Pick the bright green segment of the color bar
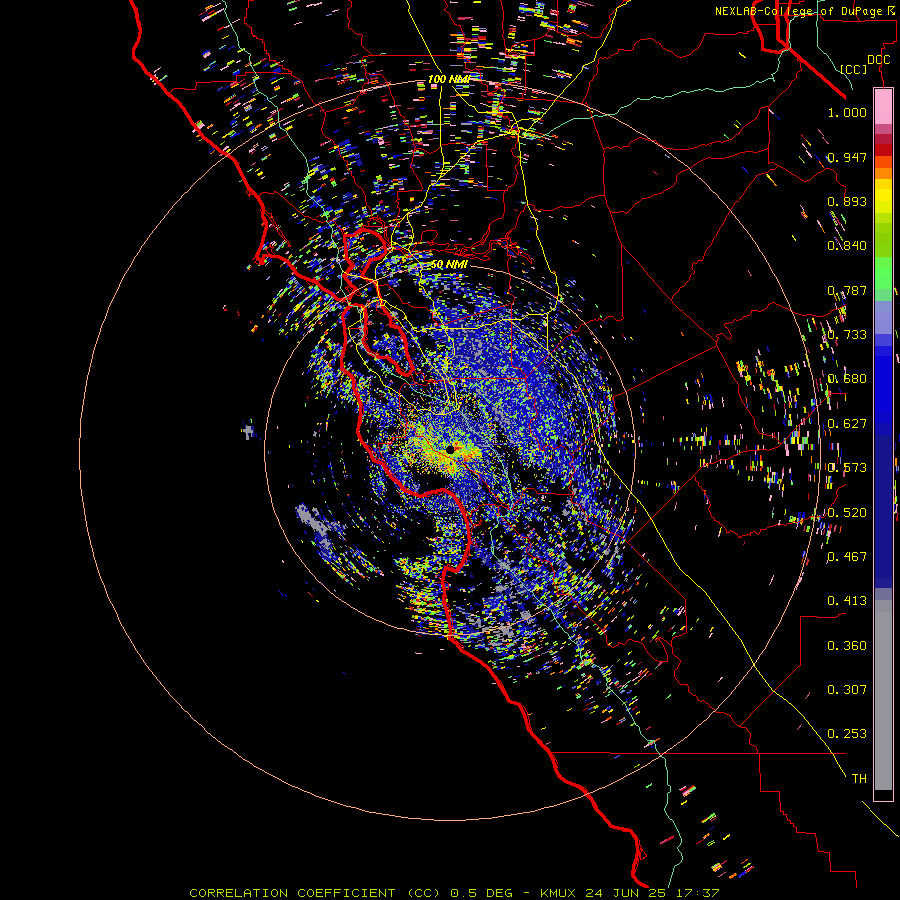 click(x=883, y=273)
